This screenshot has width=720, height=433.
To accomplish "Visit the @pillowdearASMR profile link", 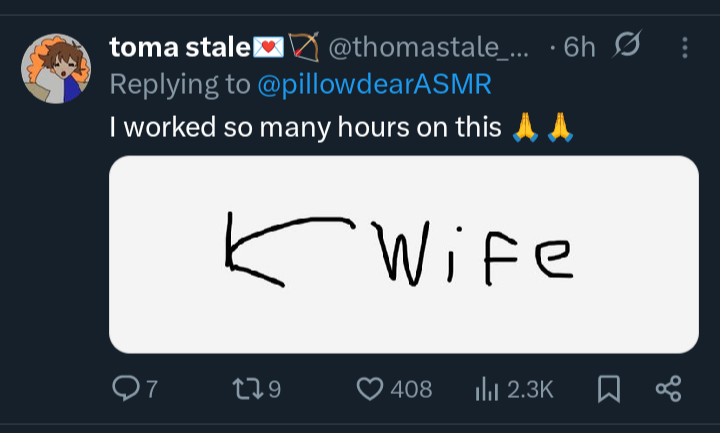I will pos(375,84).
